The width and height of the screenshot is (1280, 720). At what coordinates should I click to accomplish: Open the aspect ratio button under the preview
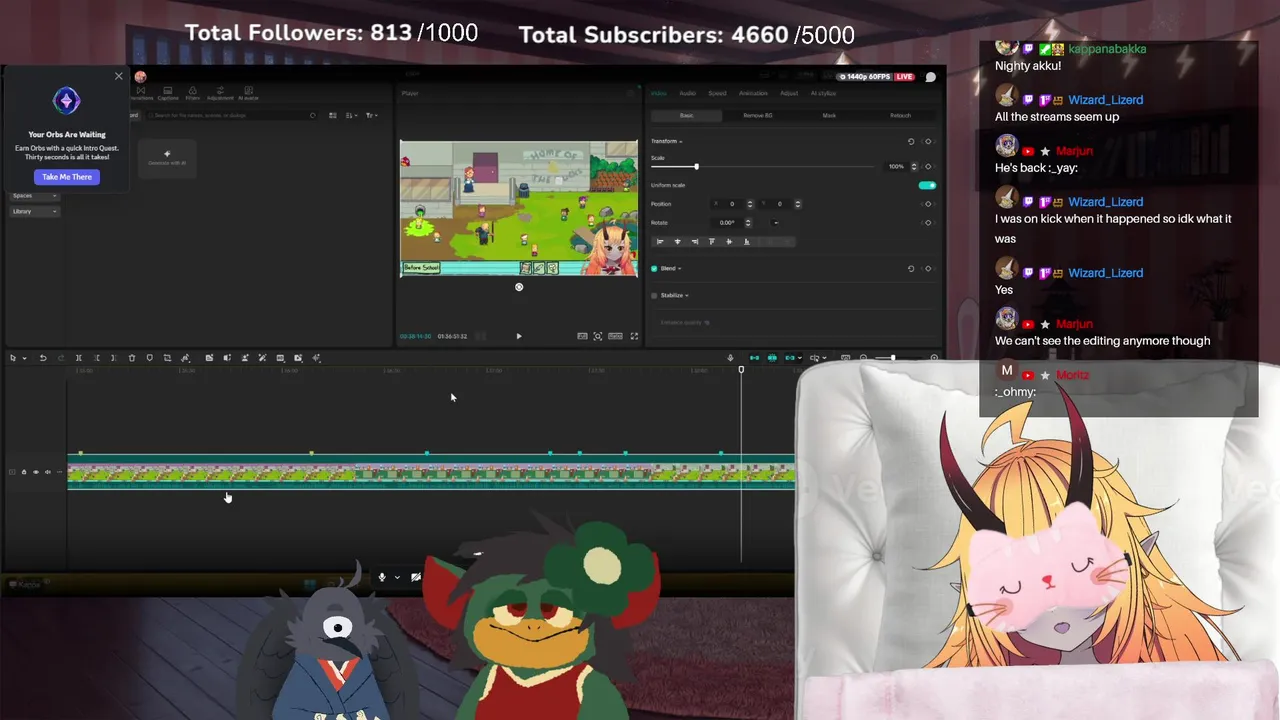click(x=615, y=336)
